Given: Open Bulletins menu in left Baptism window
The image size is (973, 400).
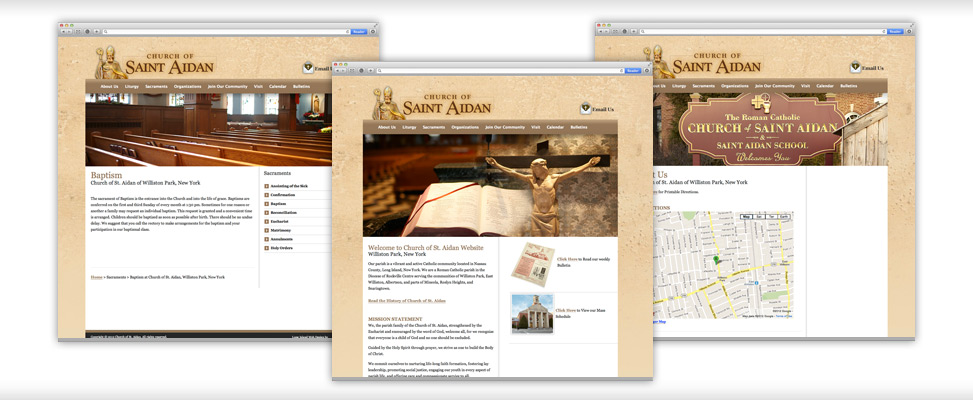Looking at the screenshot, I should pyautogui.click(x=301, y=86).
